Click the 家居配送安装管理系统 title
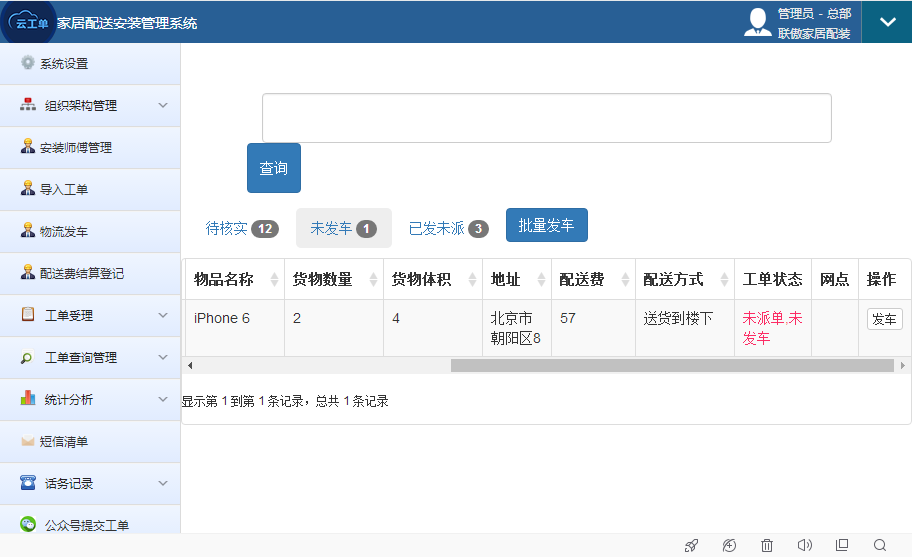The image size is (912, 557). tap(127, 23)
